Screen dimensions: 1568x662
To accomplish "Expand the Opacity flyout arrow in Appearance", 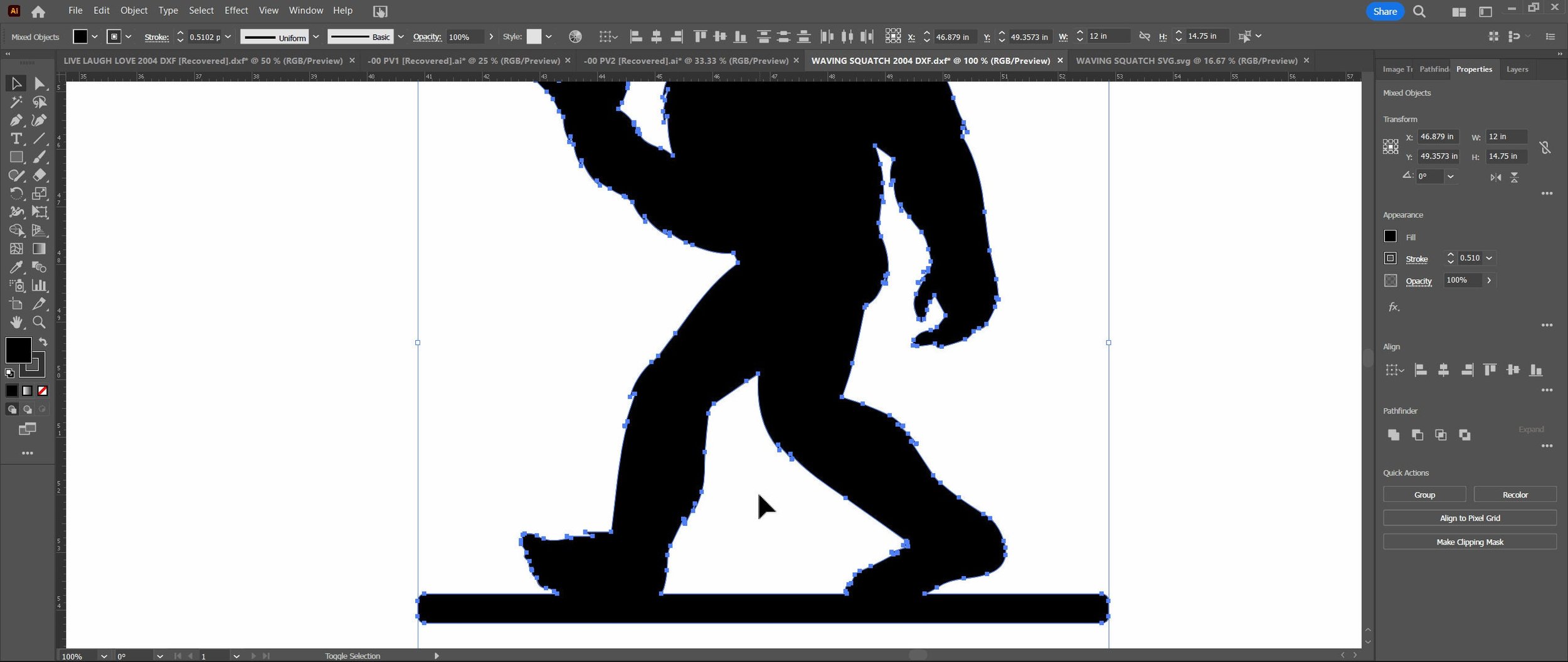I will [x=1489, y=280].
